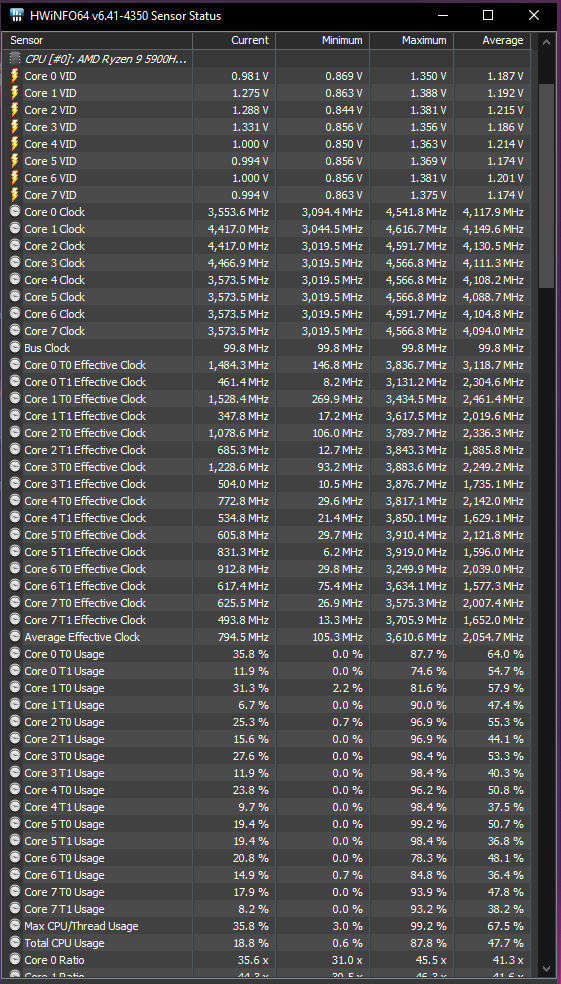Click the clock icon beside Core 4 Clock
Image resolution: width=561 pixels, height=984 pixels.
click(15, 279)
